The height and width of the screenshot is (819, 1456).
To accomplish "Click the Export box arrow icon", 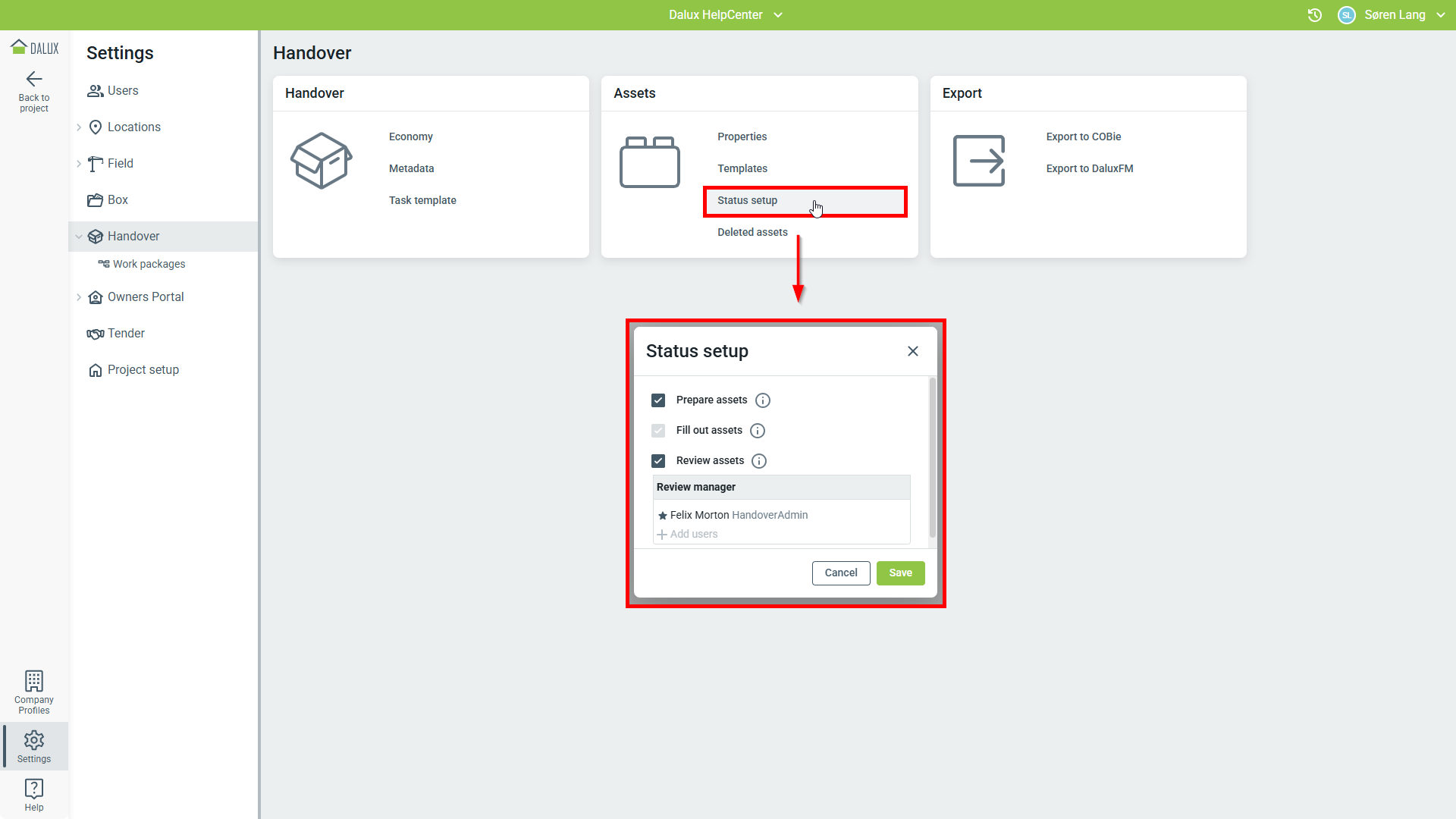I will 978,161.
